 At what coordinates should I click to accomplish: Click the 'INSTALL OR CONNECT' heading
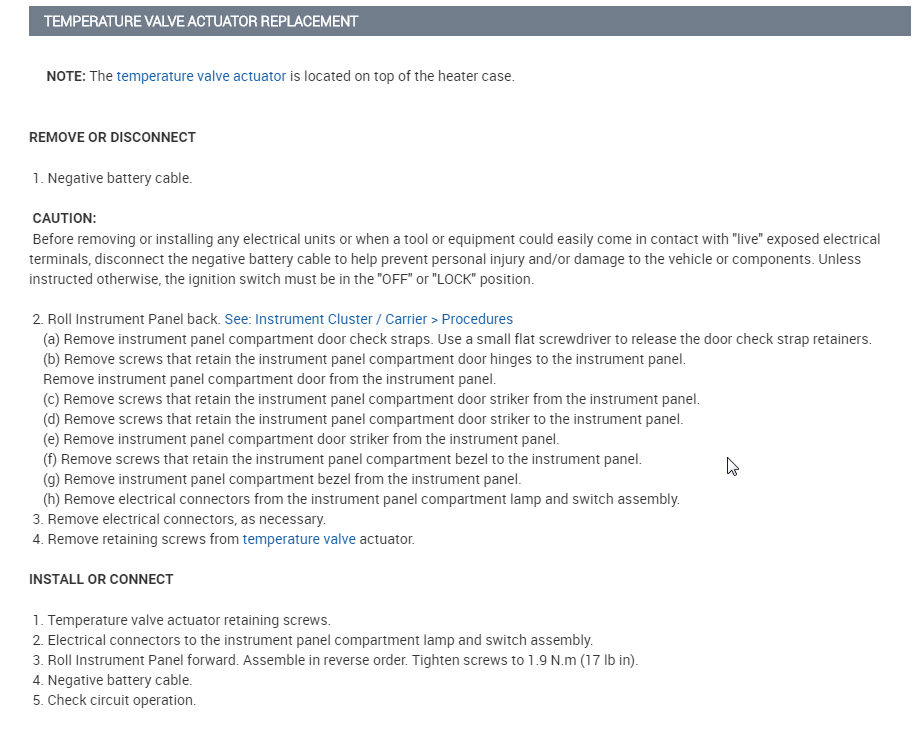pyautogui.click(x=101, y=579)
